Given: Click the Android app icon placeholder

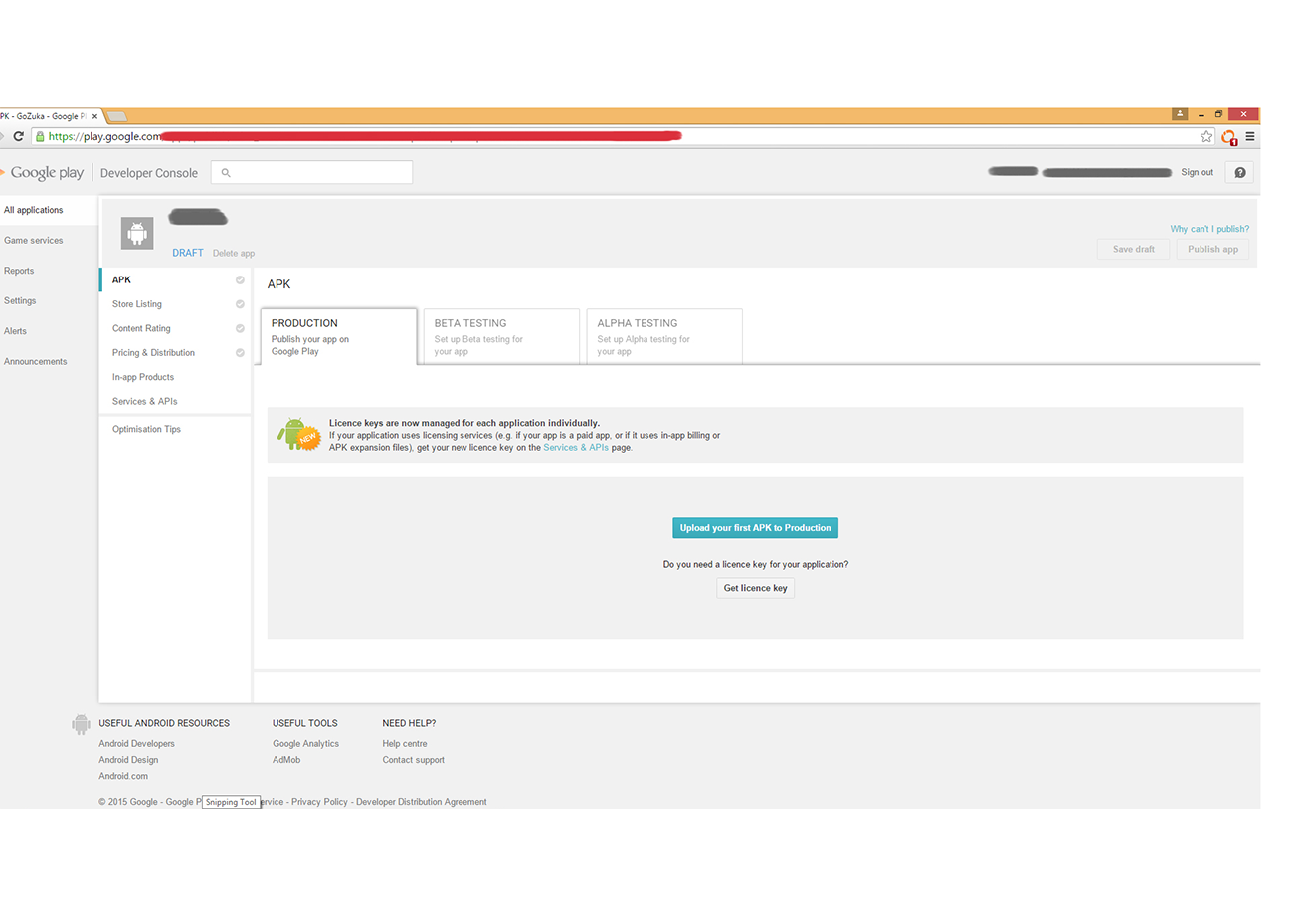Looking at the screenshot, I should click(x=137, y=234).
